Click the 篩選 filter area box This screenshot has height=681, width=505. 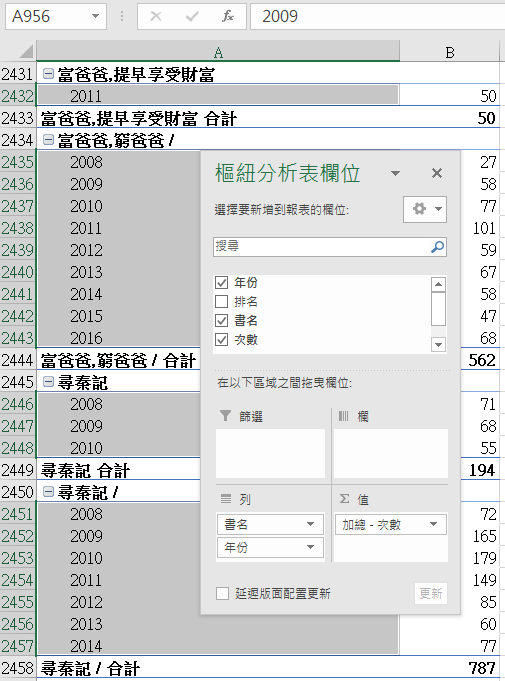pyautogui.click(x=271, y=453)
